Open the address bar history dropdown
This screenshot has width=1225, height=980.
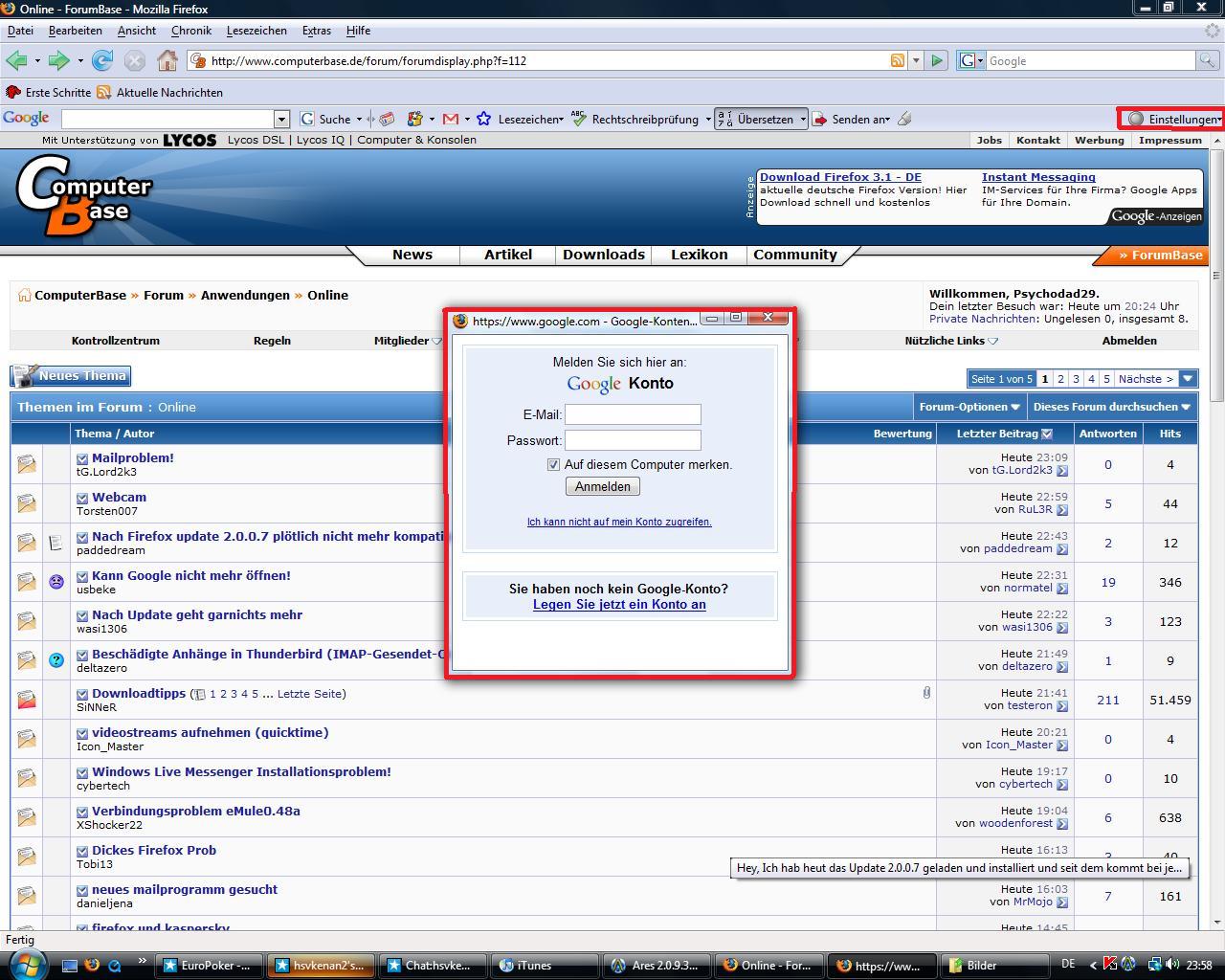(x=916, y=60)
